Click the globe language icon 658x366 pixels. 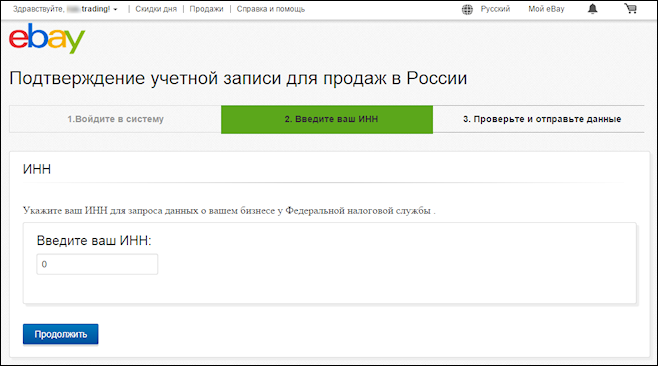[x=467, y=9]
